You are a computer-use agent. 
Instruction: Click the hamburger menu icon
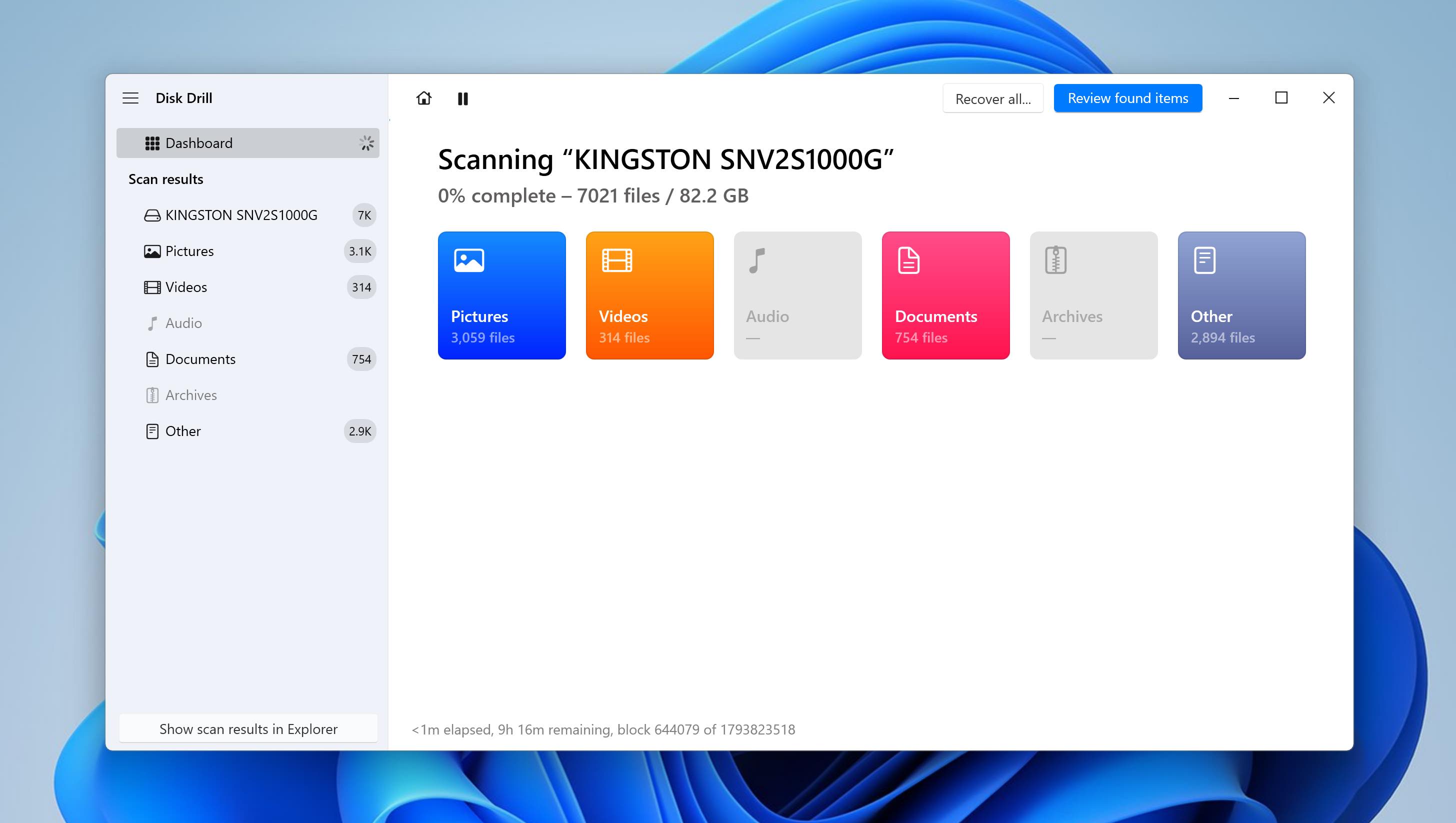(x=130, y=98)
